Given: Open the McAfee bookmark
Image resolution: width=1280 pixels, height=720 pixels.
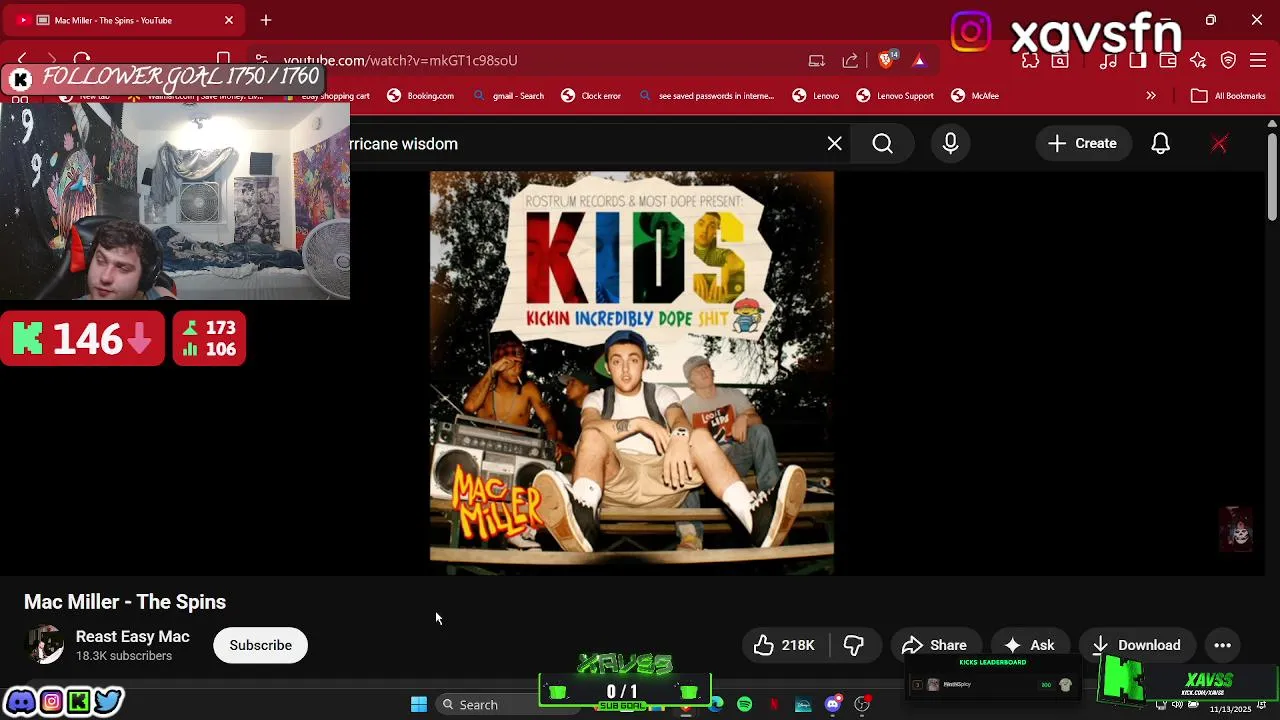Looking at the screenshot, I should tap(975, 96).
